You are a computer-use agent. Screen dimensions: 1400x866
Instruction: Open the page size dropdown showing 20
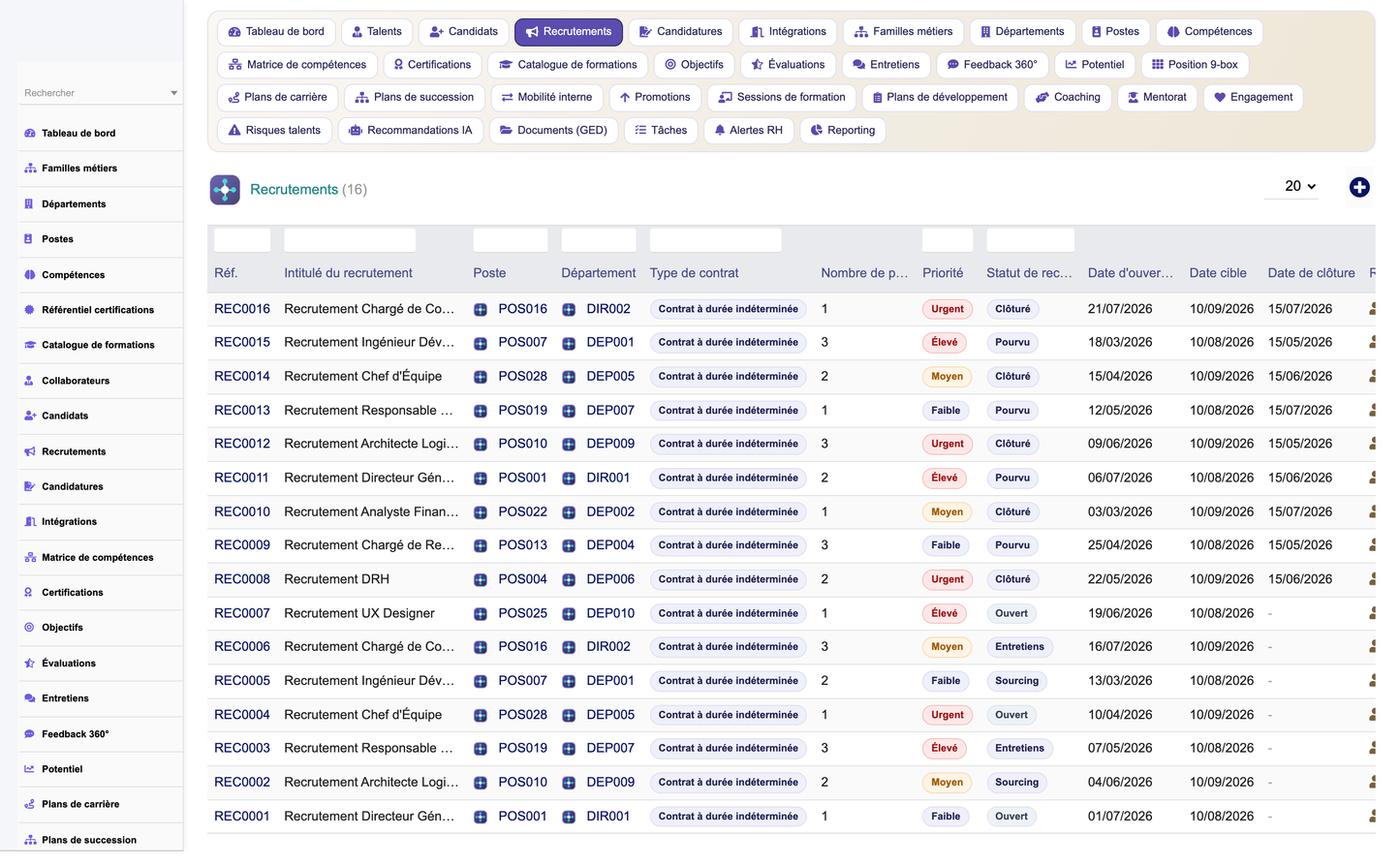coord(1291,186)
